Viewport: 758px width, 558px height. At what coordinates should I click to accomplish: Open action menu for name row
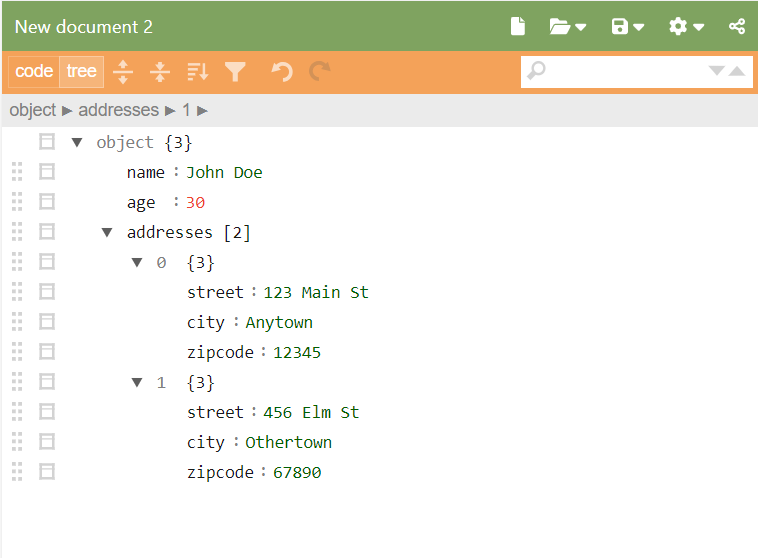point(47,172)
